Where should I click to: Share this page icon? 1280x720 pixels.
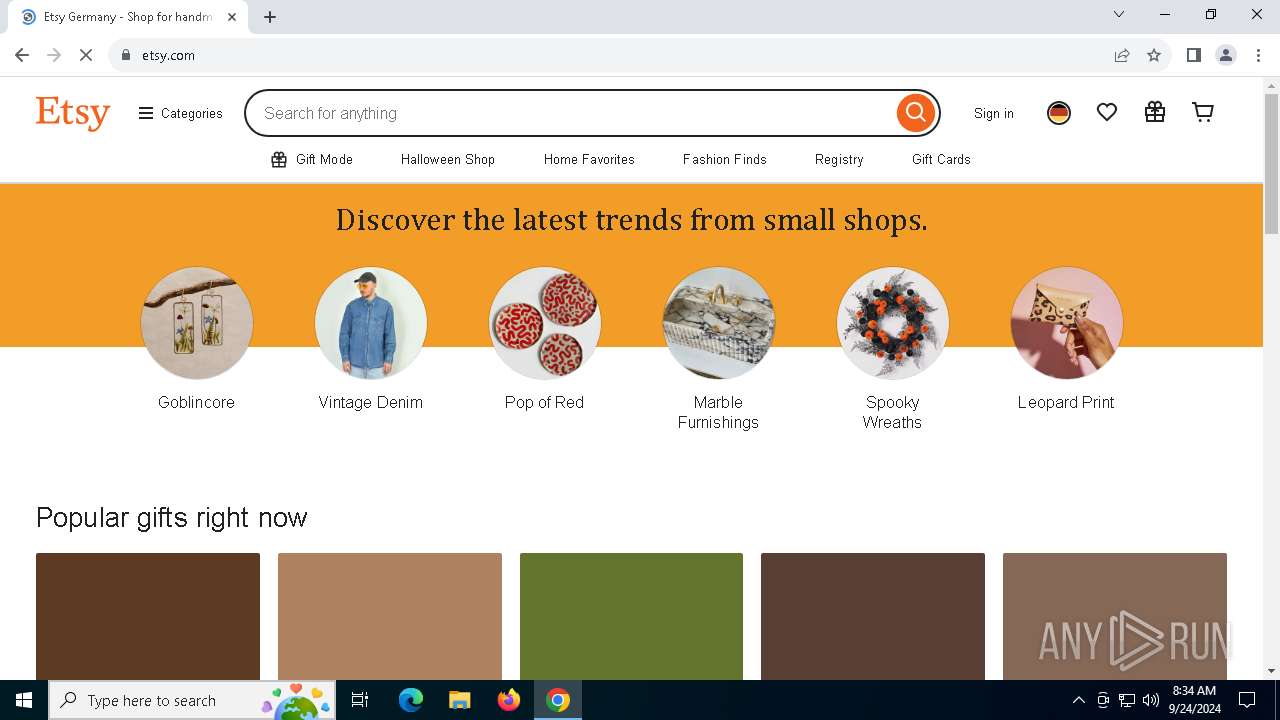(1122, 55)
